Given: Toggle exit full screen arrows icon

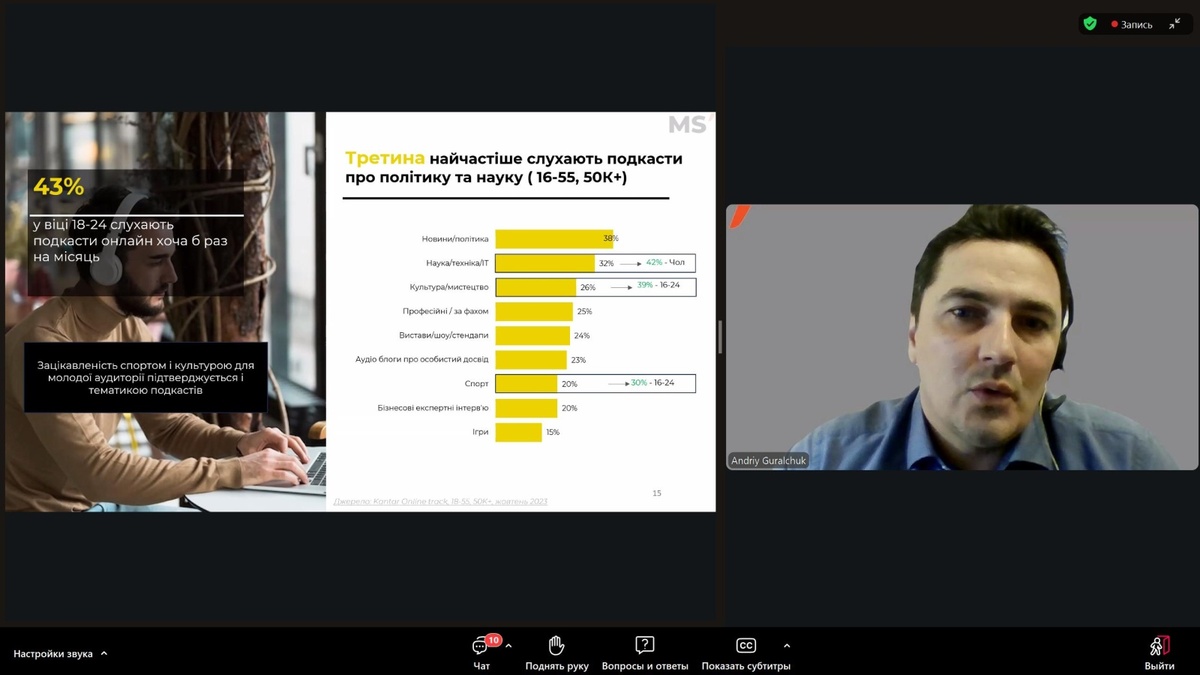Looking at the screenshot, I should [x=1174, y=24].
